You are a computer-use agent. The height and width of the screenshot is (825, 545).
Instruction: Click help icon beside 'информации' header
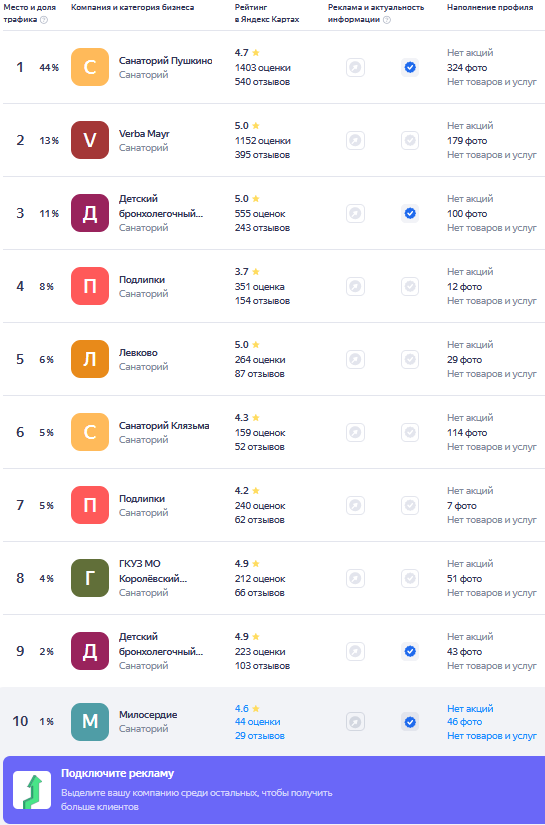387,20
